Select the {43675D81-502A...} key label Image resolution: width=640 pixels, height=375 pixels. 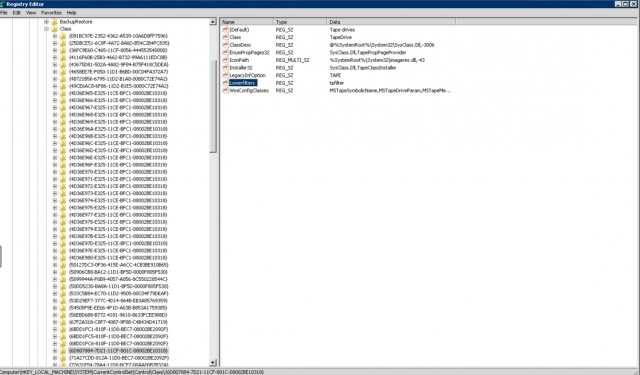[118, 64]
